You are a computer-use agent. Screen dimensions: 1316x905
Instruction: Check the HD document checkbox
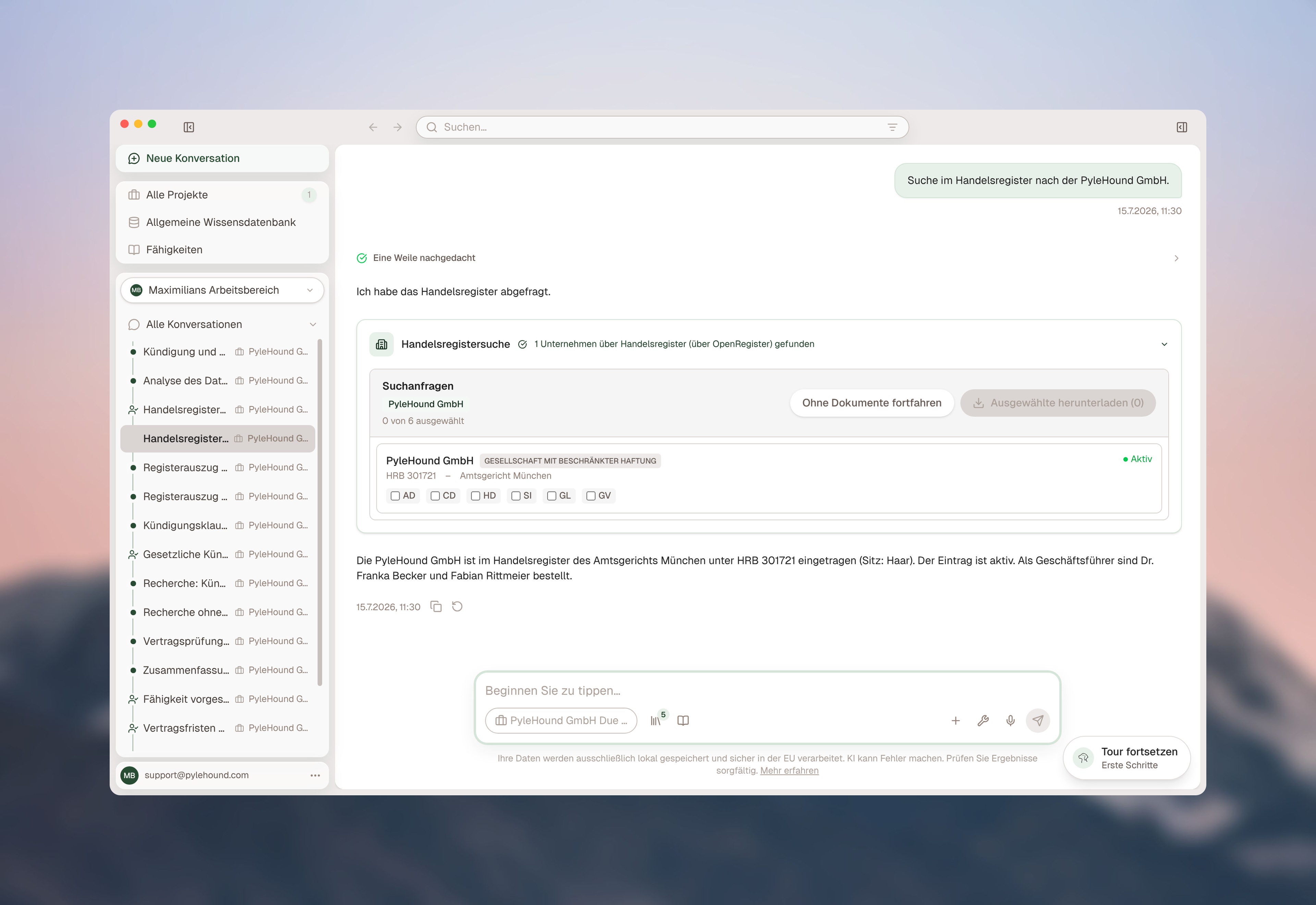[x=475, y=496]
